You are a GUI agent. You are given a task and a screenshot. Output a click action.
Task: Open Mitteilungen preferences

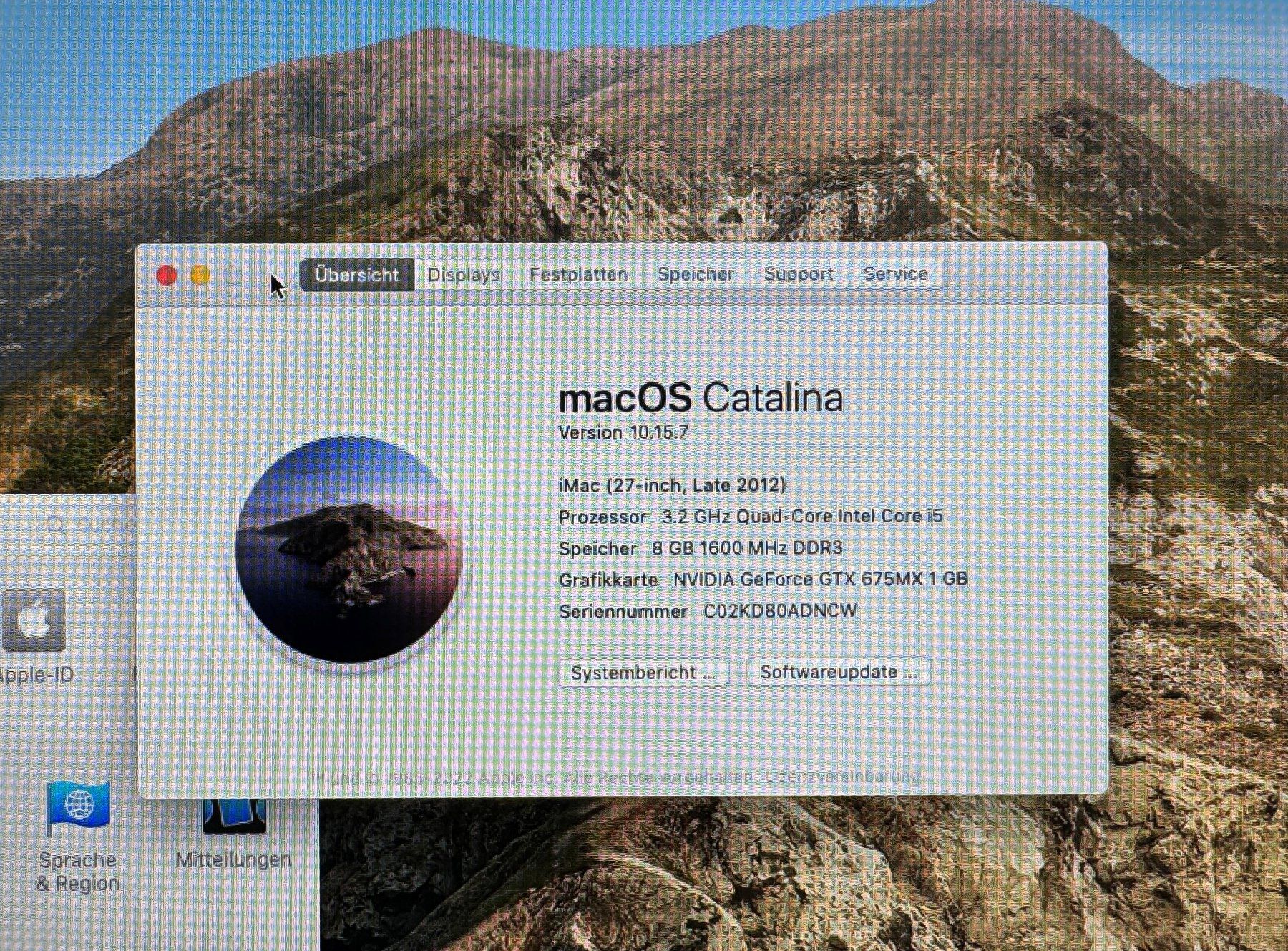[x=234, y=835]
